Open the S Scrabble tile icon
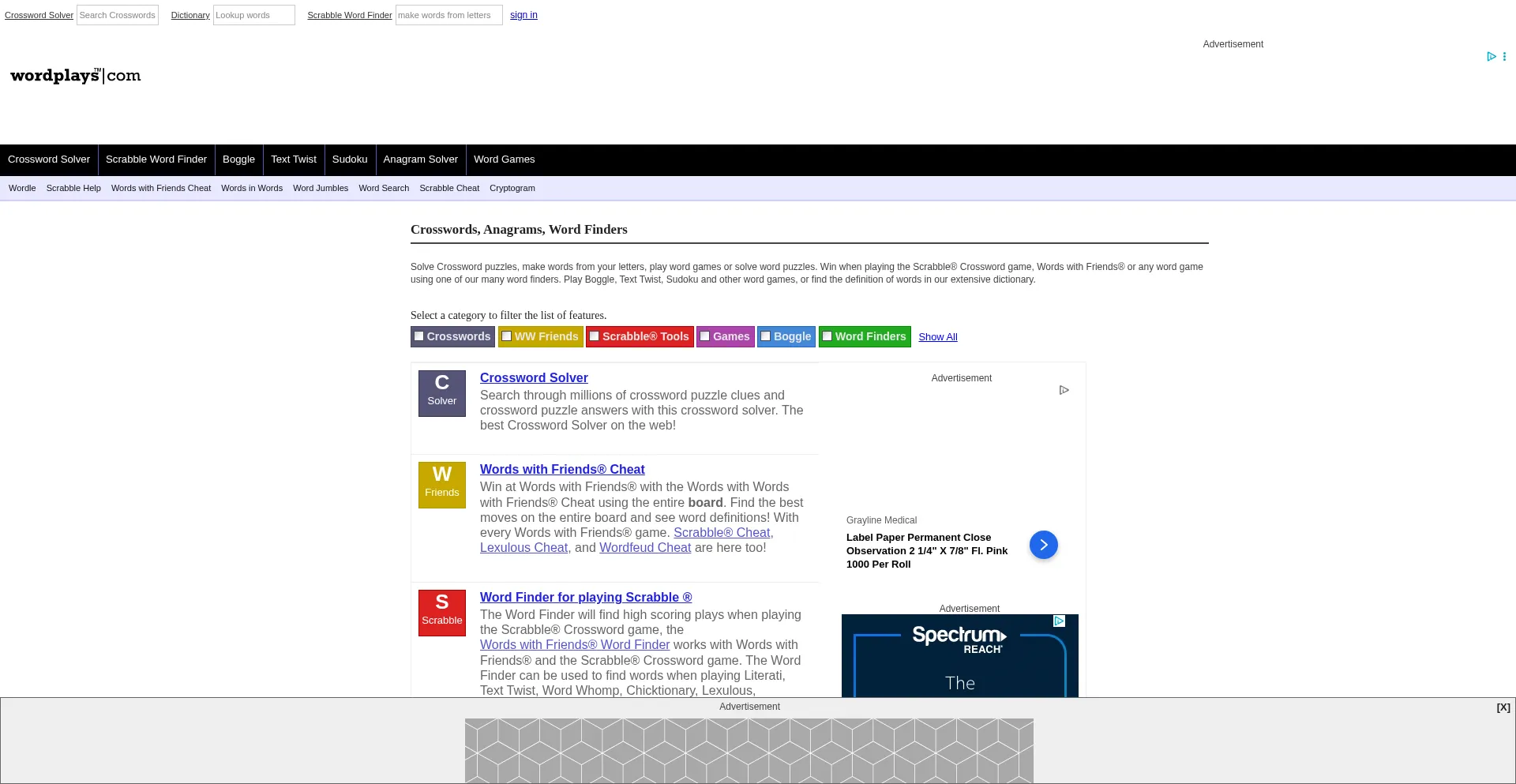The width and height of the screenshot is (1516, 784). pos(442,613)
